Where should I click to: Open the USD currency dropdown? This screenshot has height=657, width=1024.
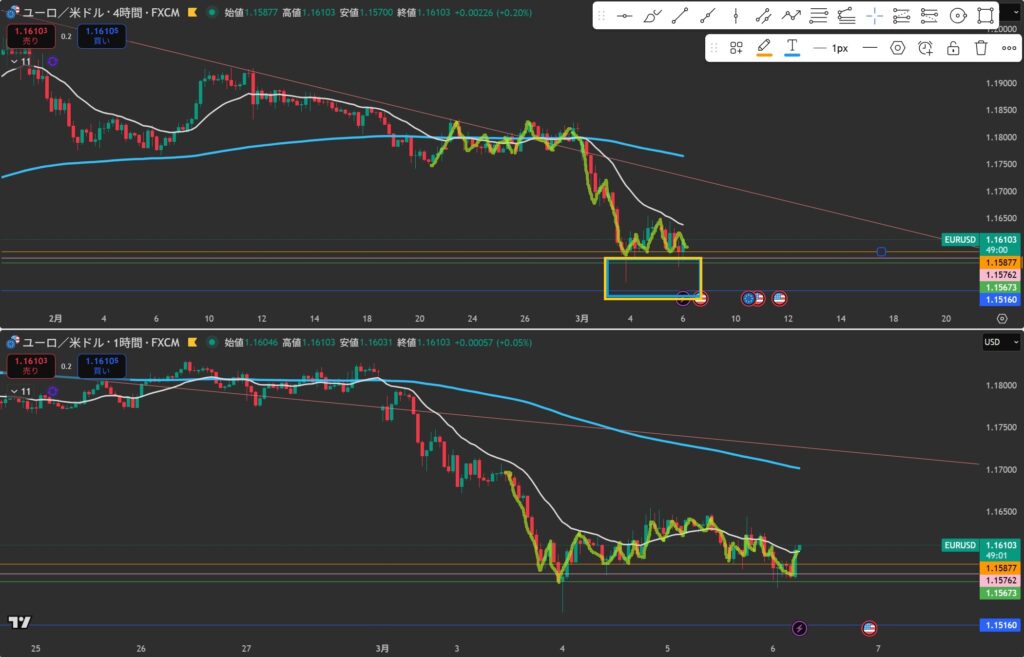[x=1003, y=342]
